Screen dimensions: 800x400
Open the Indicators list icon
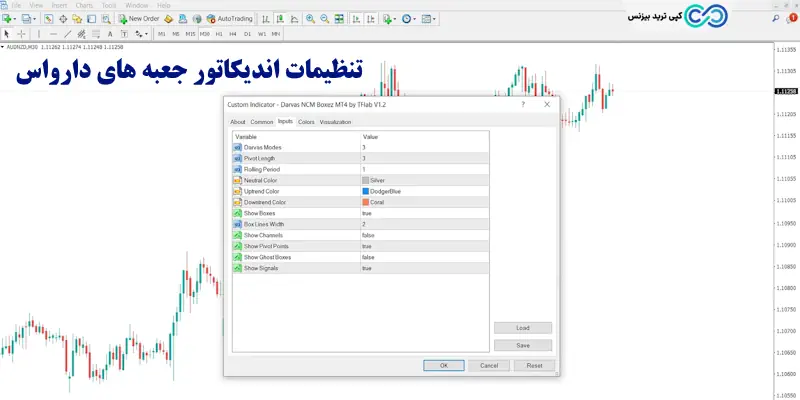coord(387,19)
